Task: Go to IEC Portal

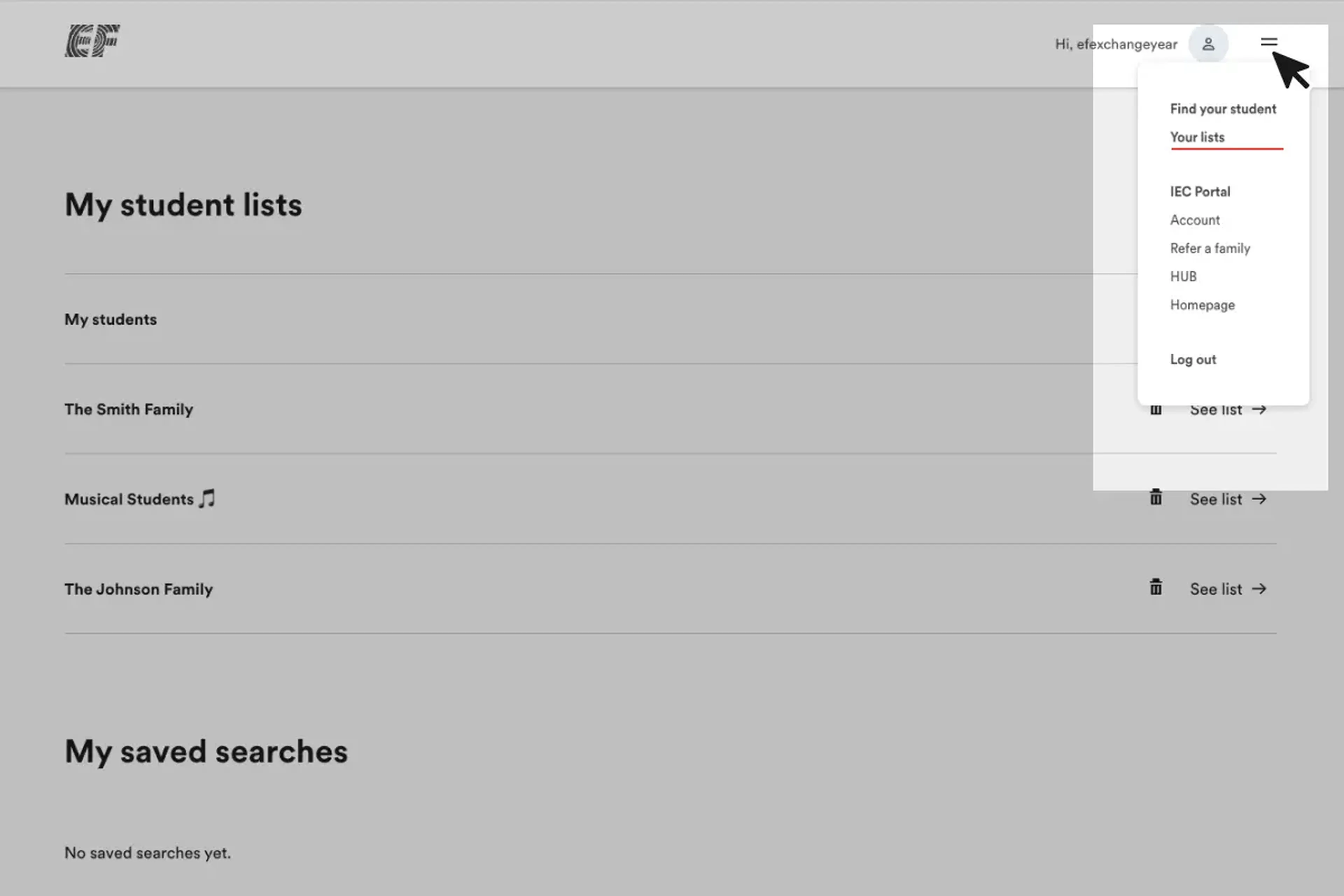Action: (1200, 191)
